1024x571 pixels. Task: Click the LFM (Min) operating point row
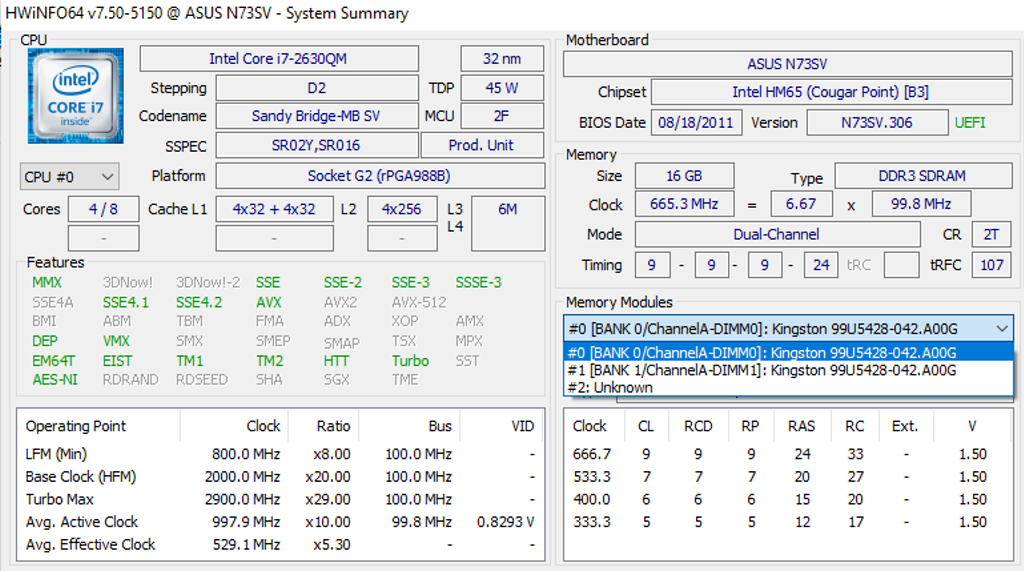(280, 454)
